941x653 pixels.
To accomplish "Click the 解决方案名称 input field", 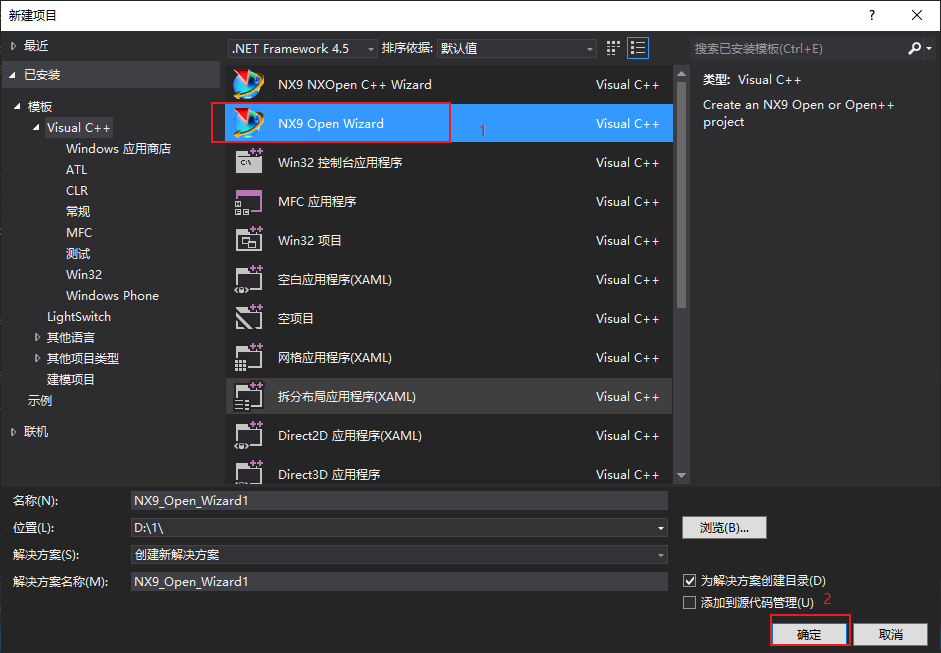I will coord(399,582).
